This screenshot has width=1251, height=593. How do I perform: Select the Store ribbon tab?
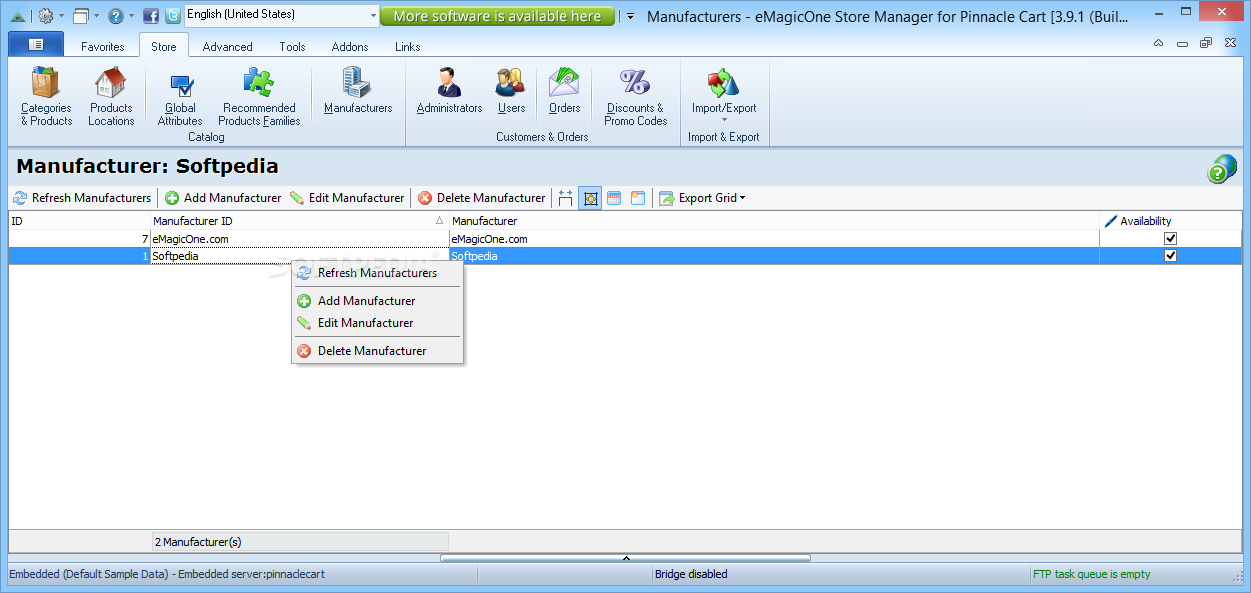click(x=164, y=46)
